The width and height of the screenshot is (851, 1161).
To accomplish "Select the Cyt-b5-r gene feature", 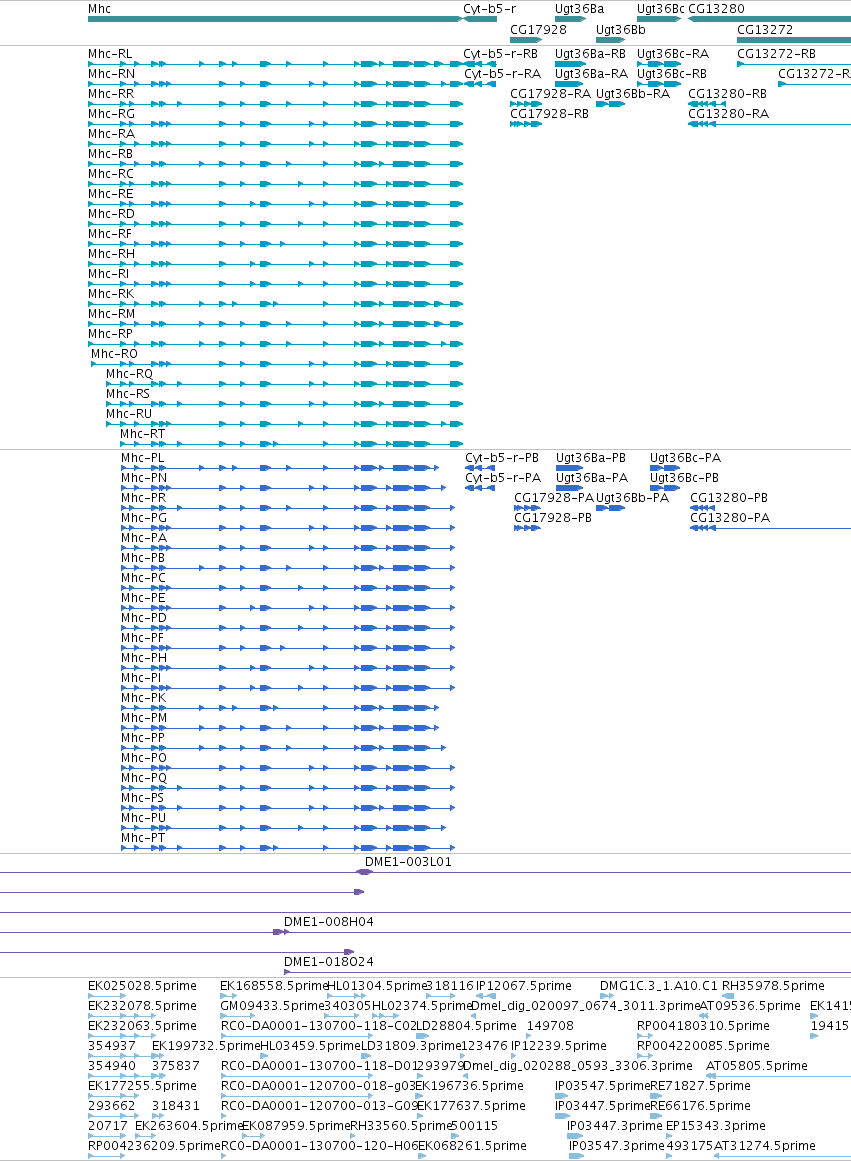I will point(480,19).
